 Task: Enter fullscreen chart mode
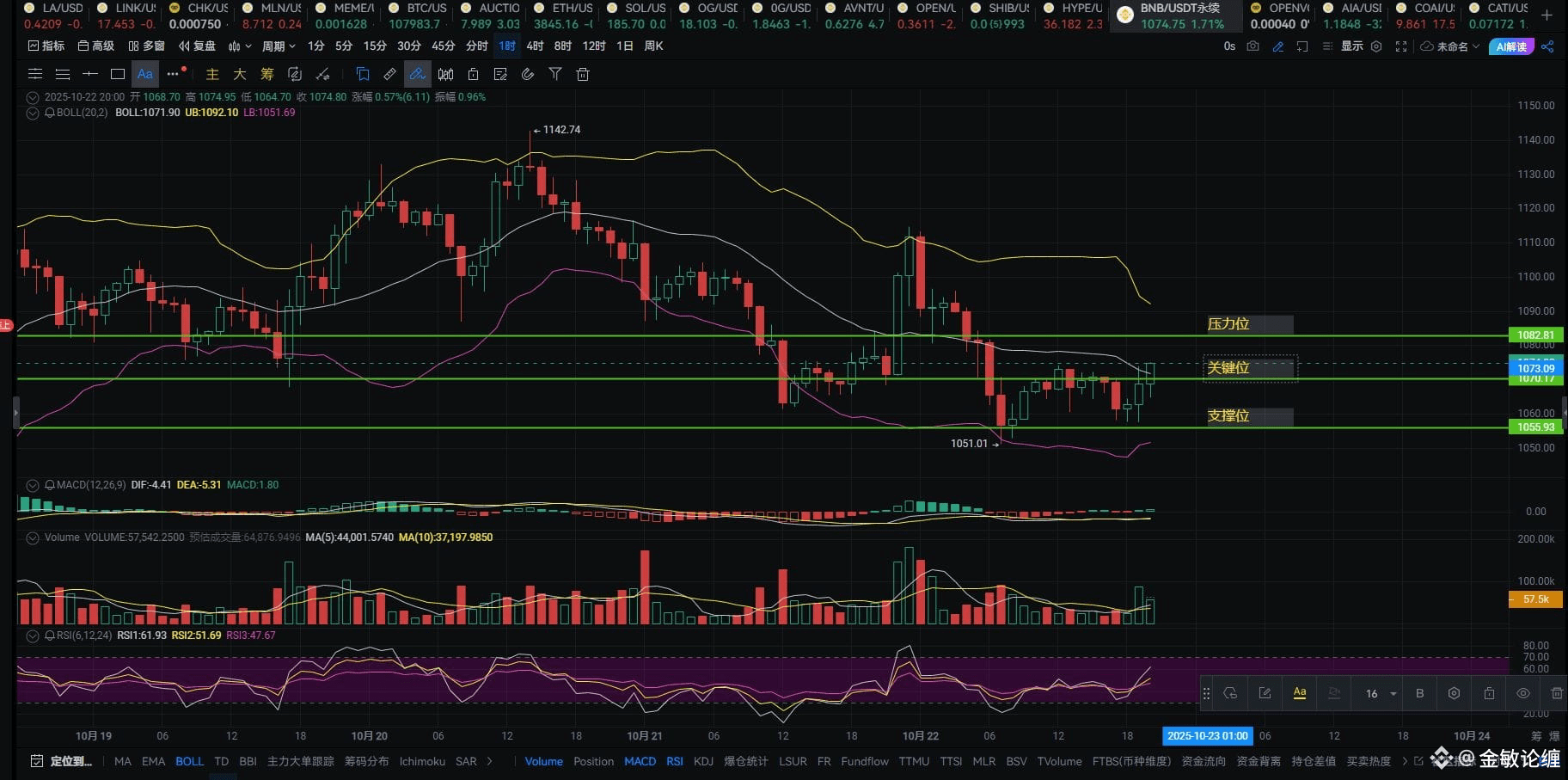click(x=1401, y=46)
